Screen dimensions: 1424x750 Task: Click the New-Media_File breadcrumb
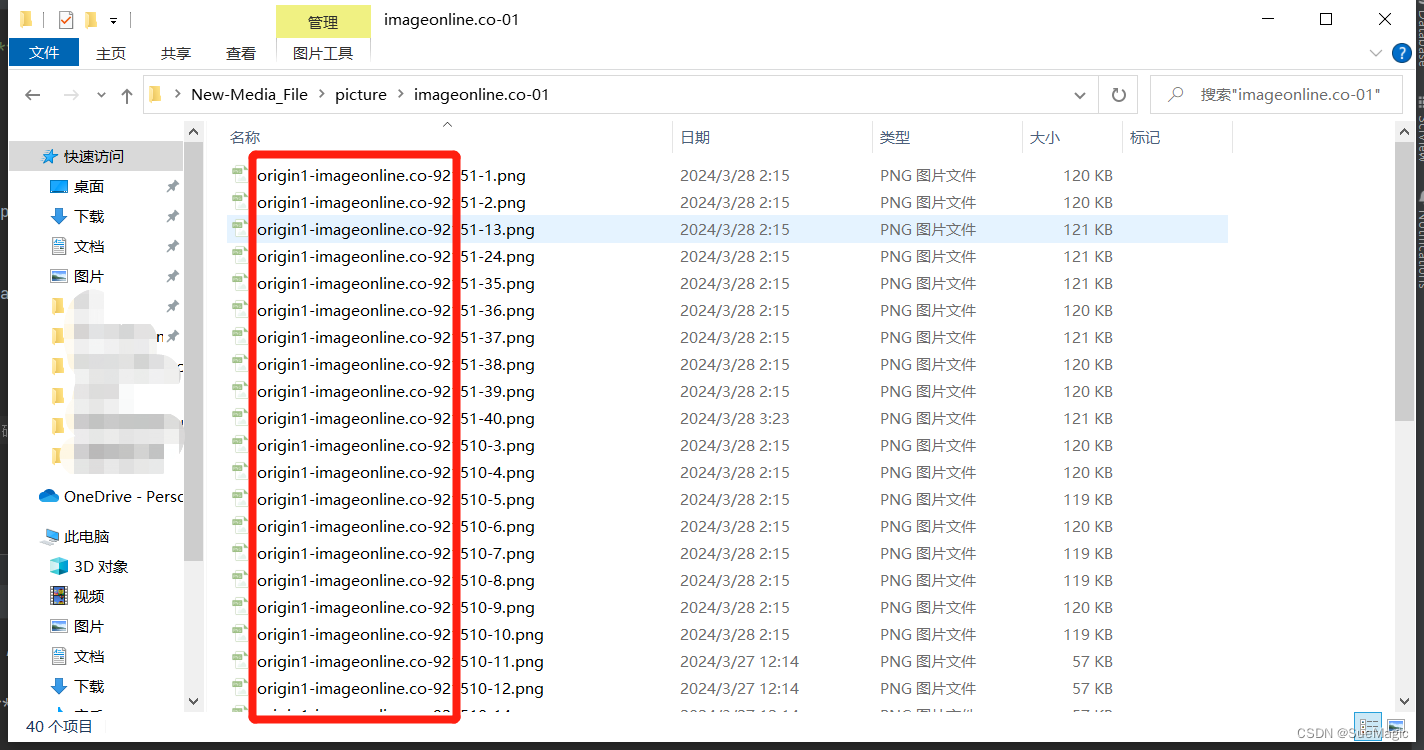coord(250,95)
